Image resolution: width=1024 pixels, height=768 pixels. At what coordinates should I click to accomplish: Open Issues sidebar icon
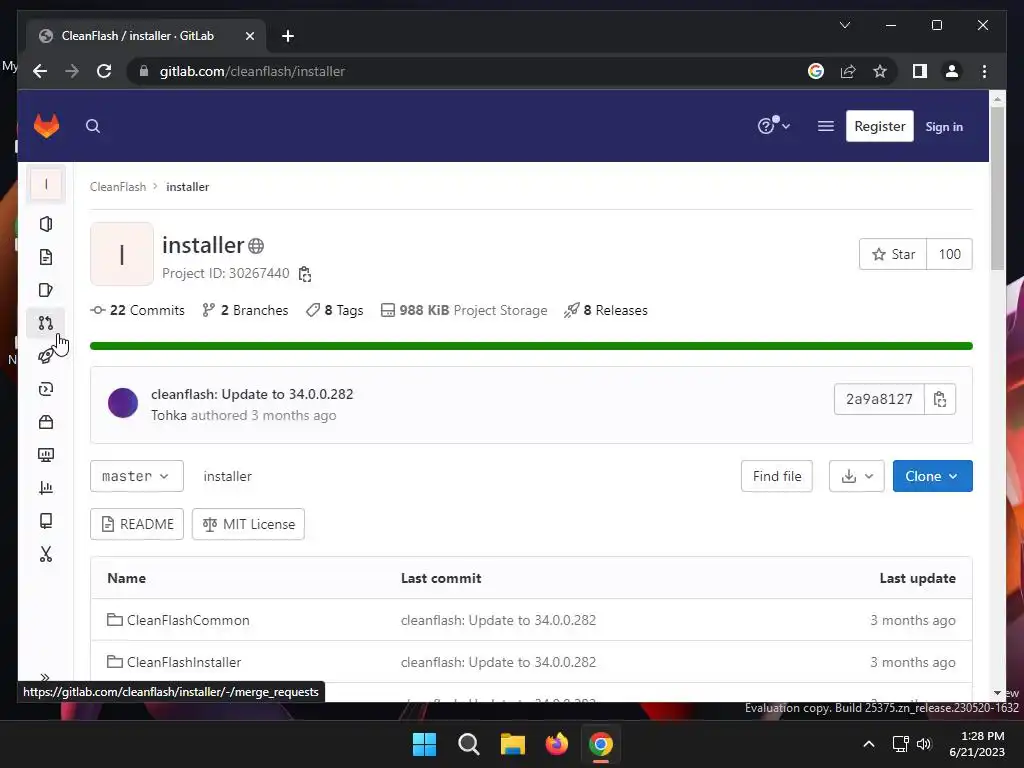pos(46,290)
